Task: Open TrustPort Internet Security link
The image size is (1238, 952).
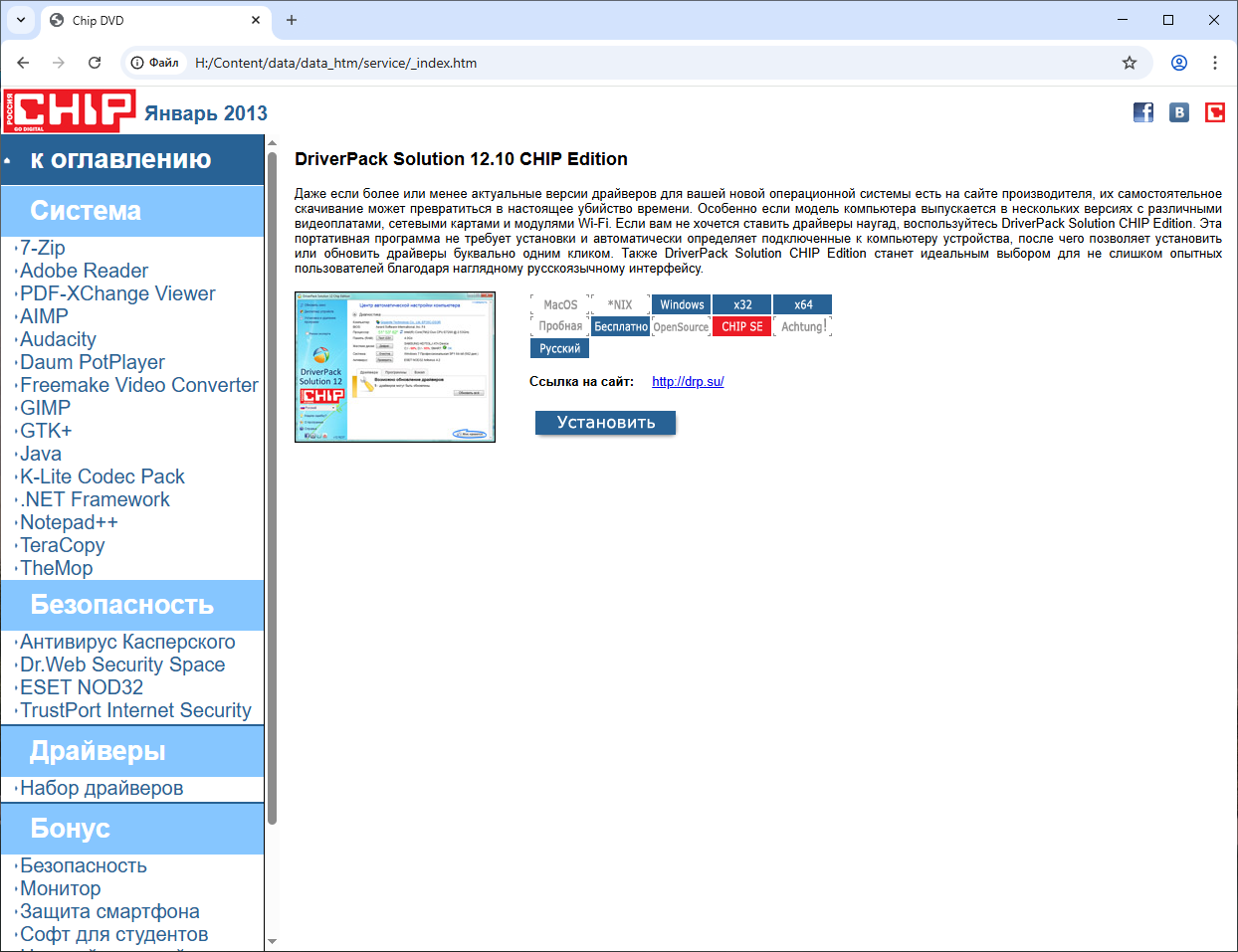Action: tap(136, 710)
